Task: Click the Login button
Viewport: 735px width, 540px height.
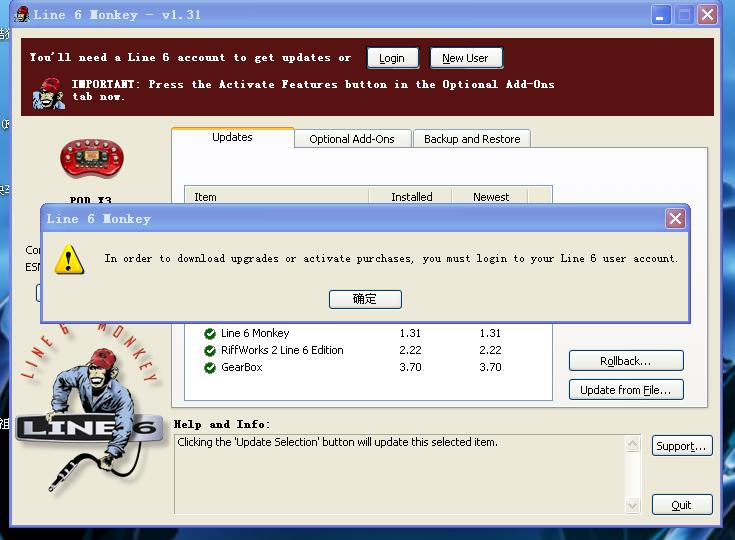Action: [x=392, y=58]
